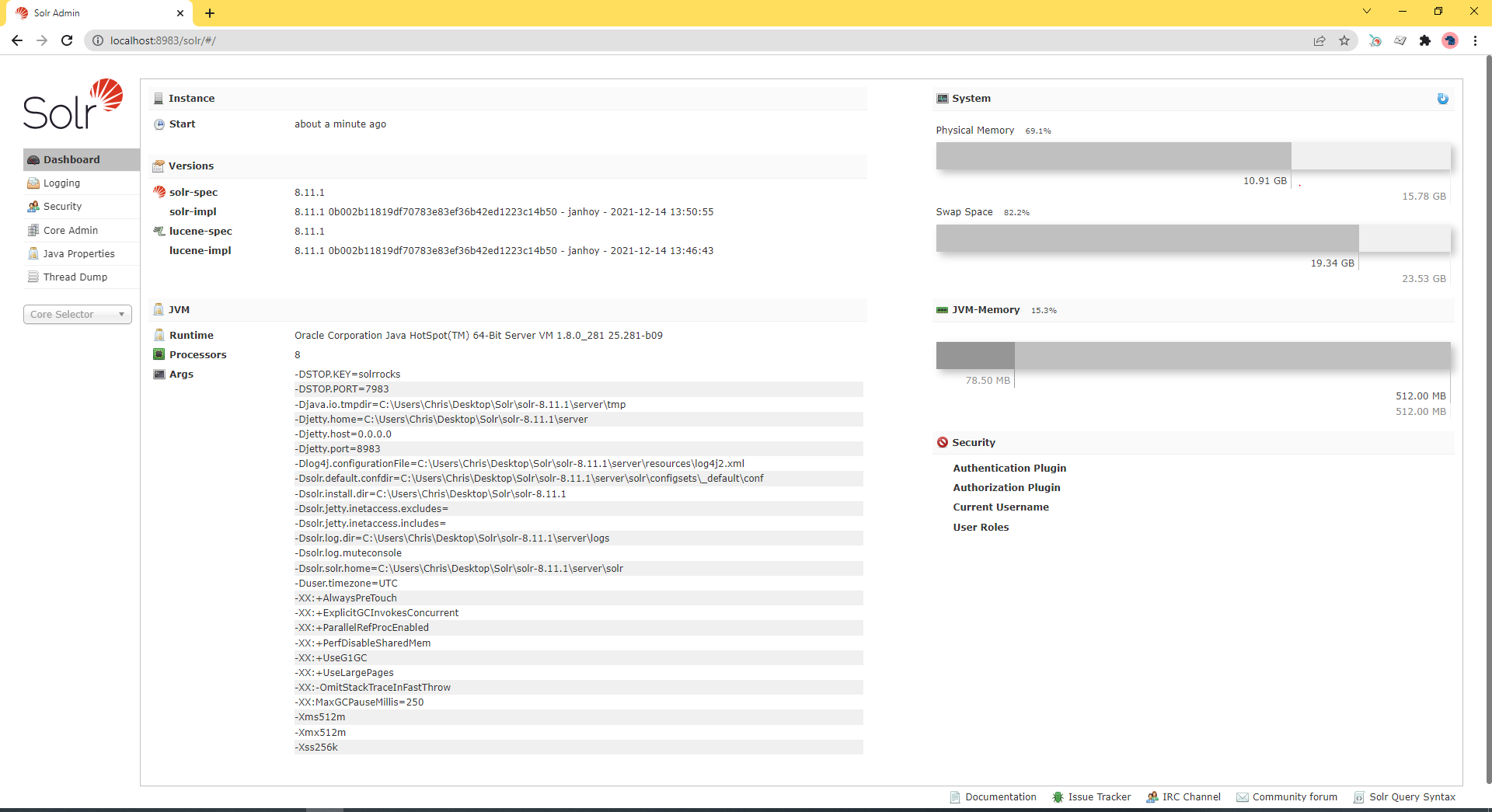This screenshot has height=812, width=1492.
Task: Open tab search chevron in title bar
Action: point(1367,12)
